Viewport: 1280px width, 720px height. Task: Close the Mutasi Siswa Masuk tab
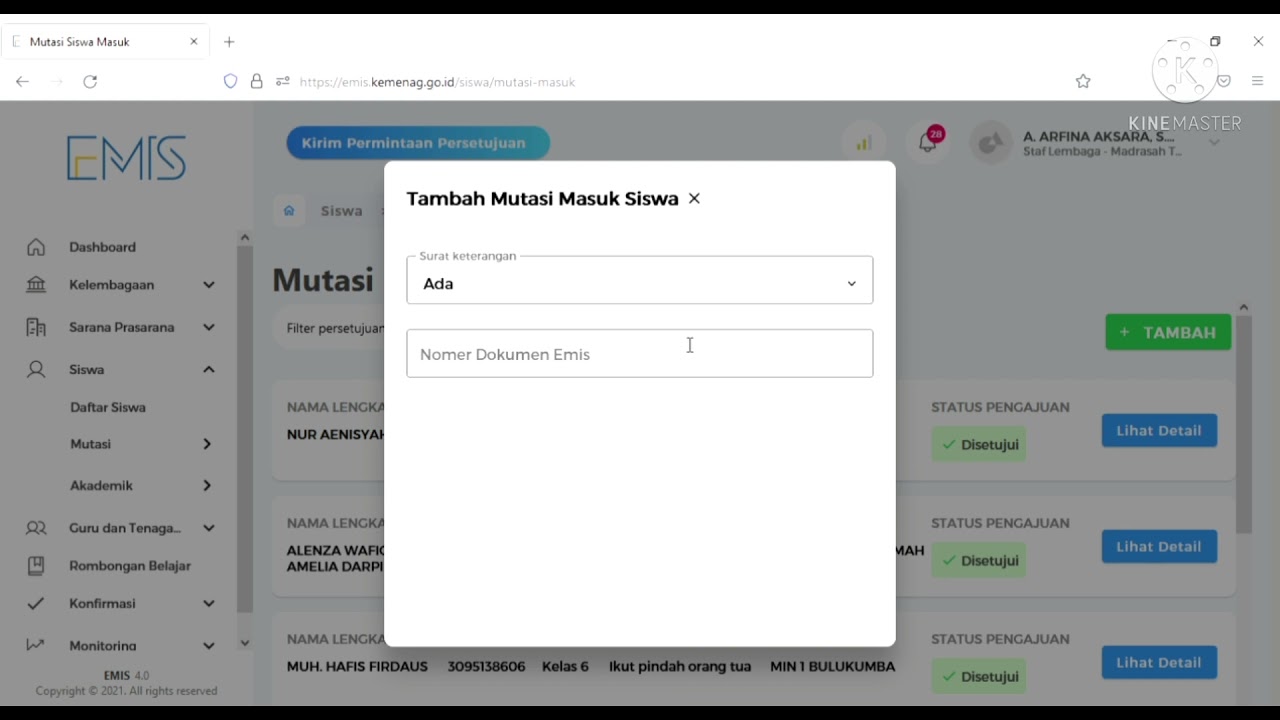(x=194, y=42)
